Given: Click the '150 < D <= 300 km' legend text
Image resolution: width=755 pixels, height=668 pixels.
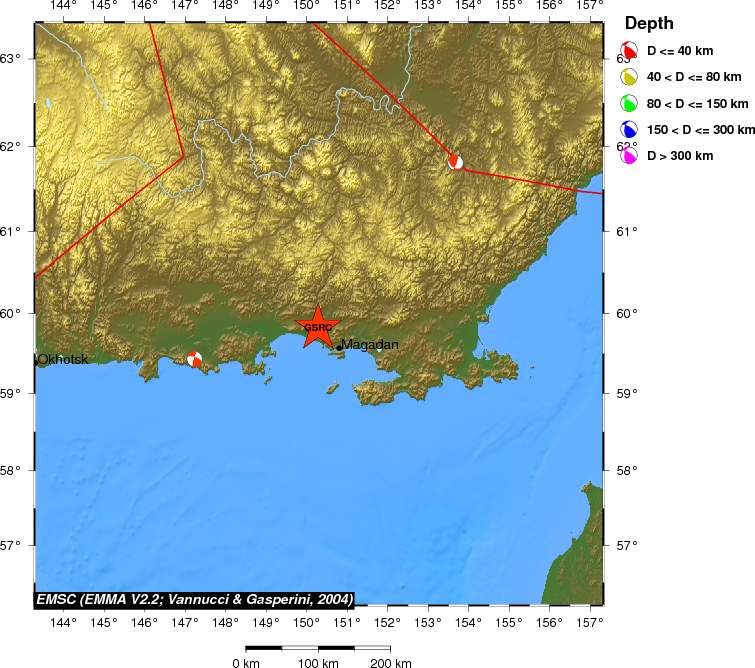Looking at the screenshot, I should pyautogui.click(x=701, y=130).
